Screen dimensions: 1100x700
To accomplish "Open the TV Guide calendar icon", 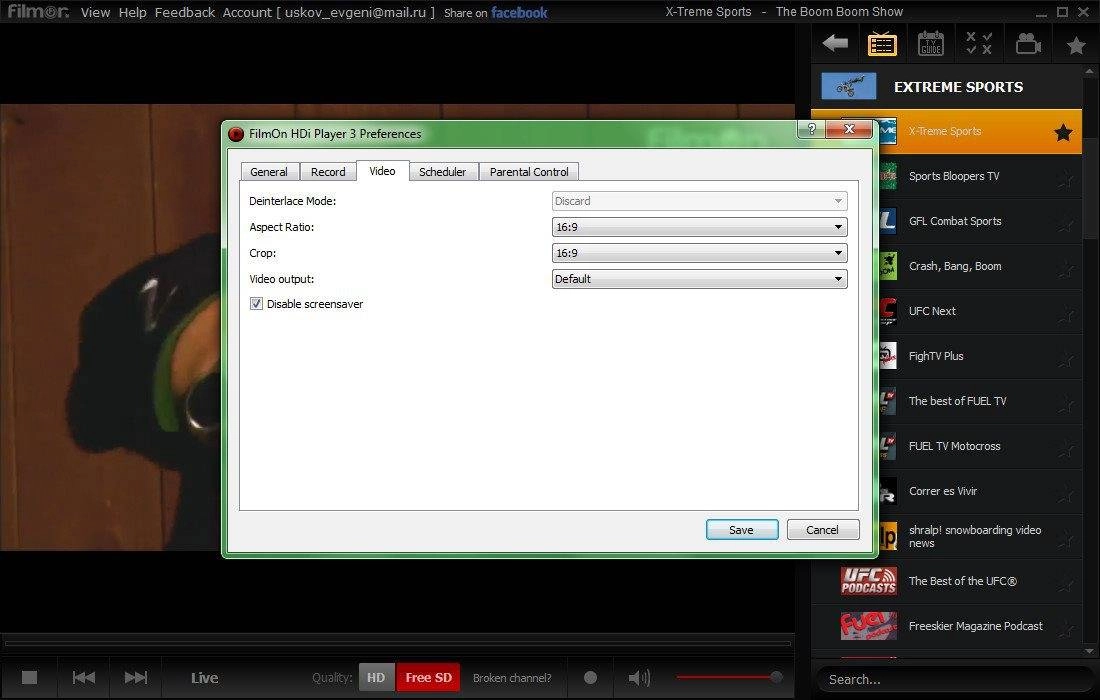I will (x=930, y=43).
